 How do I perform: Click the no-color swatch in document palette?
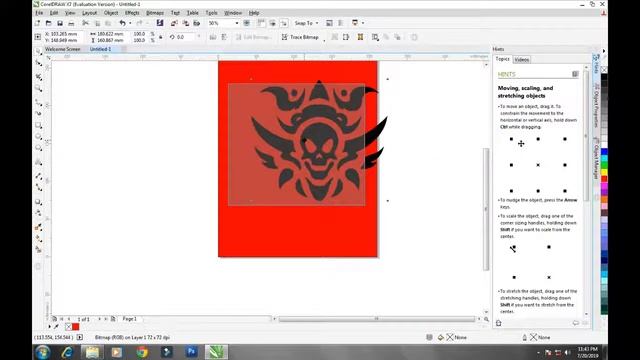(x=68, y=327)
